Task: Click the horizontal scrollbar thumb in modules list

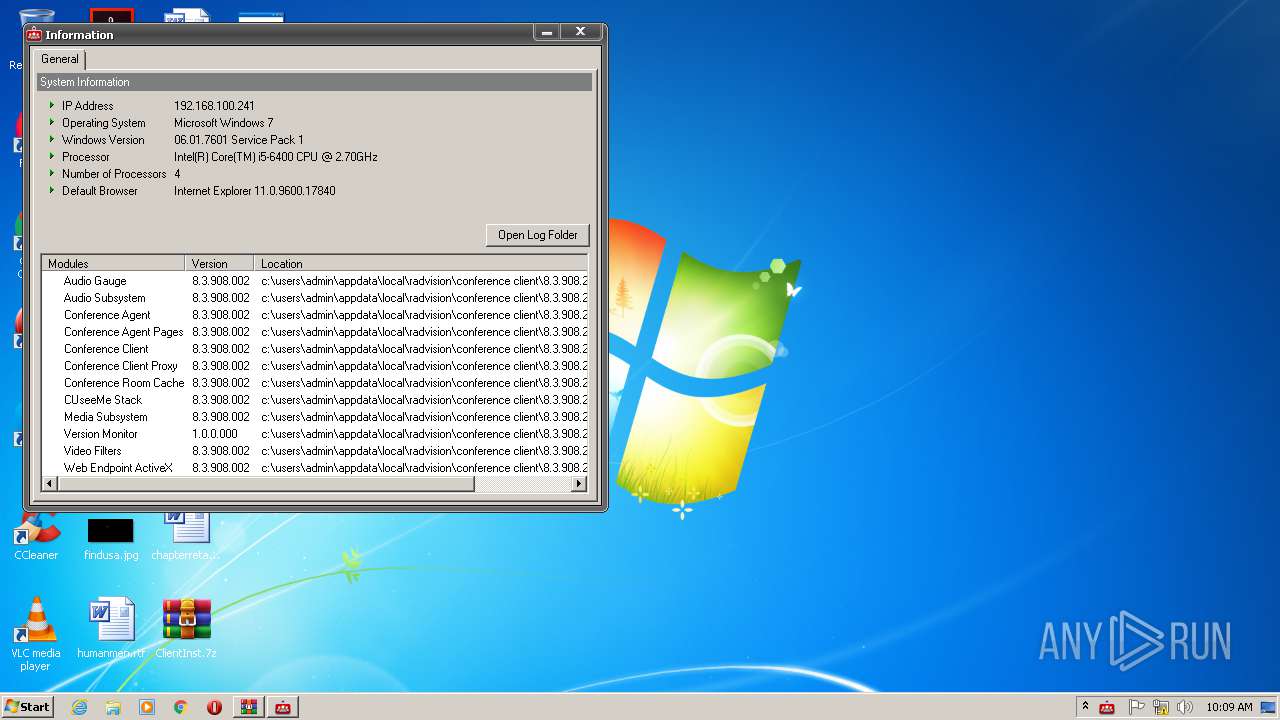Action: coord(266,484)
